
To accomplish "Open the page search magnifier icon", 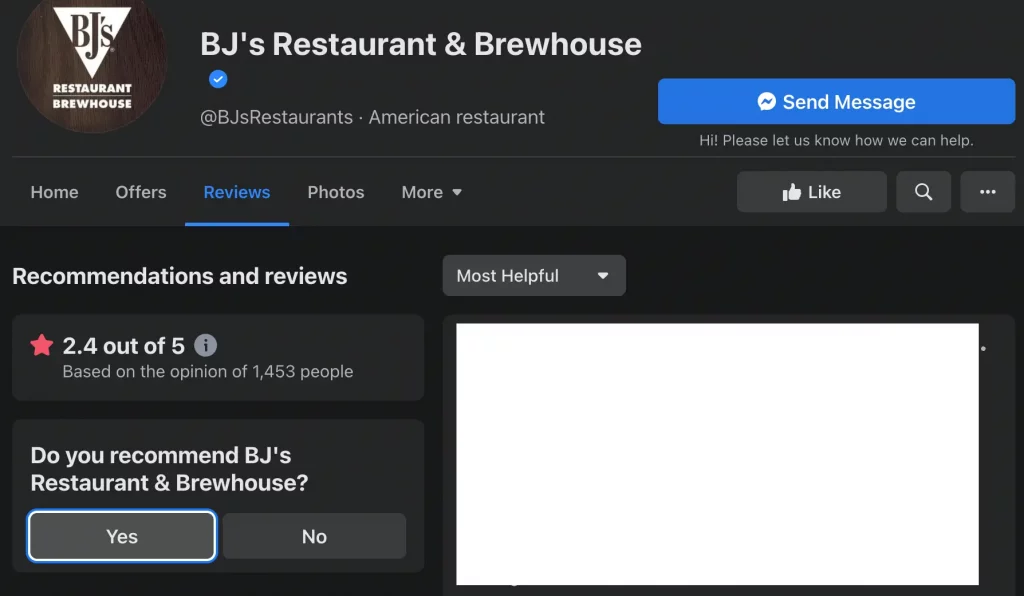I will pos(923,192).
